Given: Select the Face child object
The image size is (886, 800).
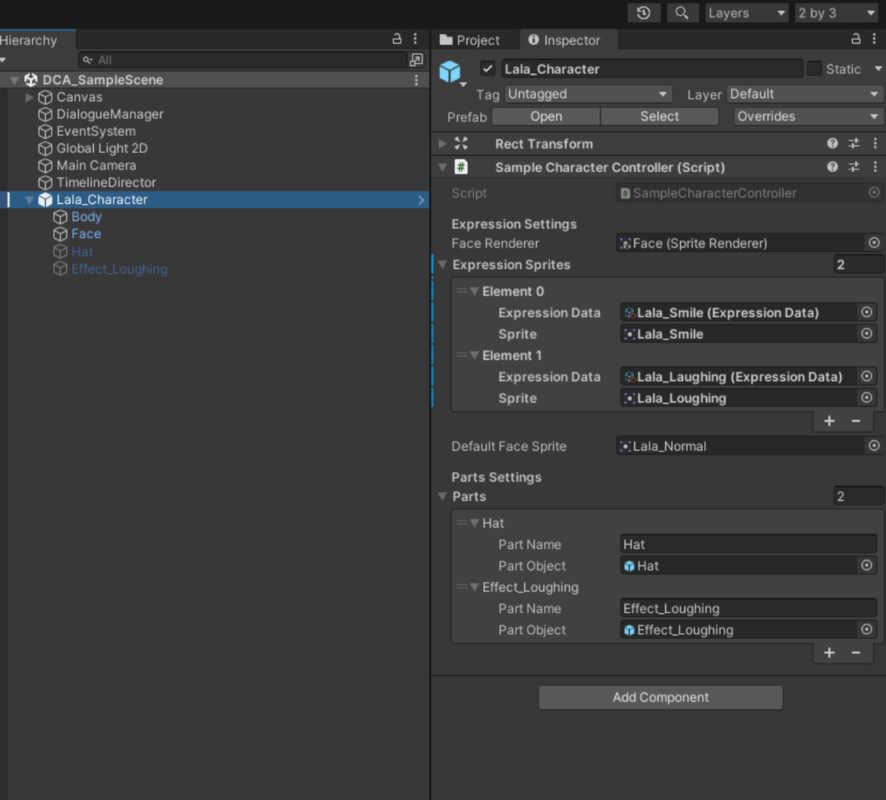Looking at the screenshot, I should [86, 234].
